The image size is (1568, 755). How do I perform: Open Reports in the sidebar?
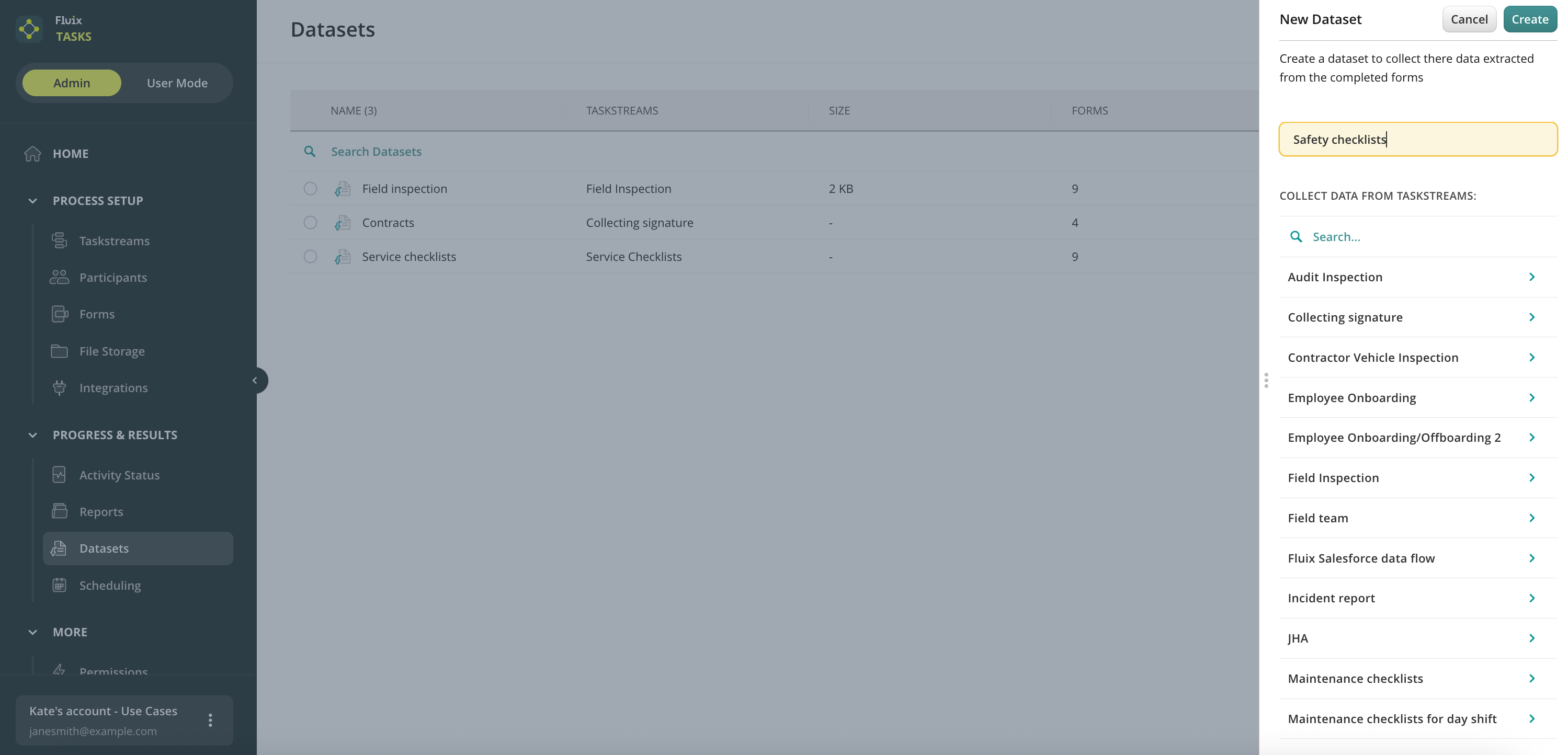coord(101,512)
